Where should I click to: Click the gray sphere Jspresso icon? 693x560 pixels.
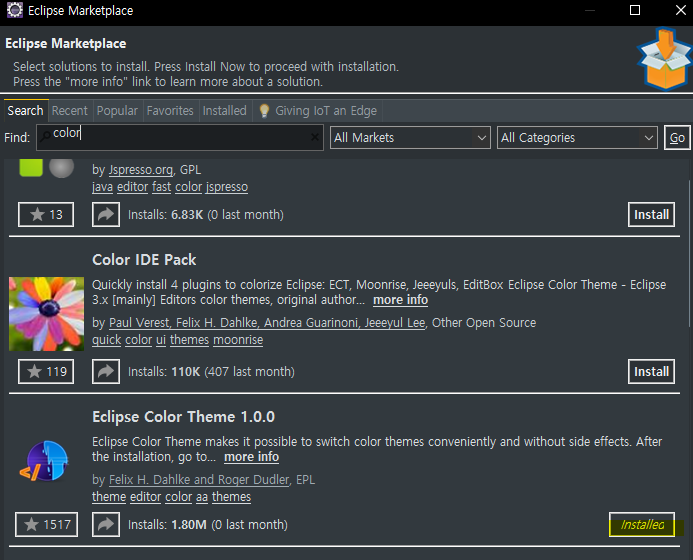pos(61,168)
